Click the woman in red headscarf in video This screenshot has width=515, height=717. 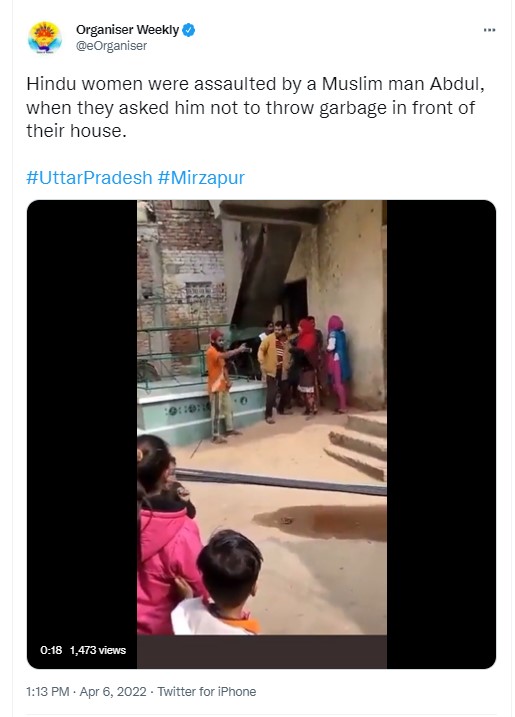point(306,366)
